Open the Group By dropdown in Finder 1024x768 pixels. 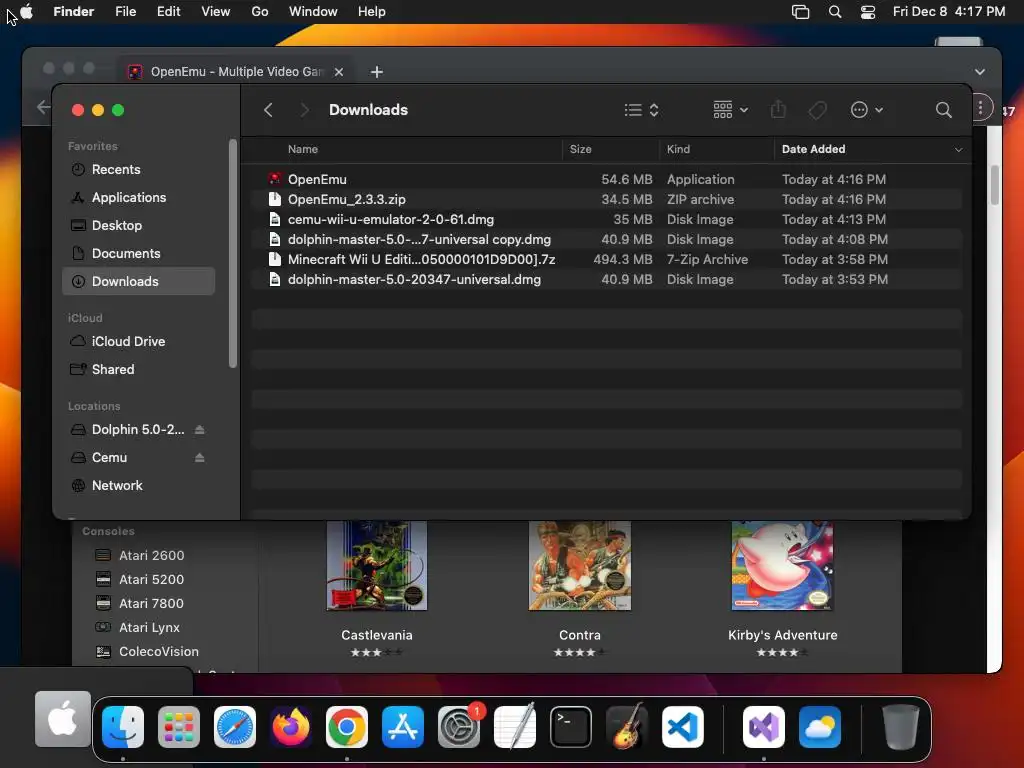tap(730, 110)
